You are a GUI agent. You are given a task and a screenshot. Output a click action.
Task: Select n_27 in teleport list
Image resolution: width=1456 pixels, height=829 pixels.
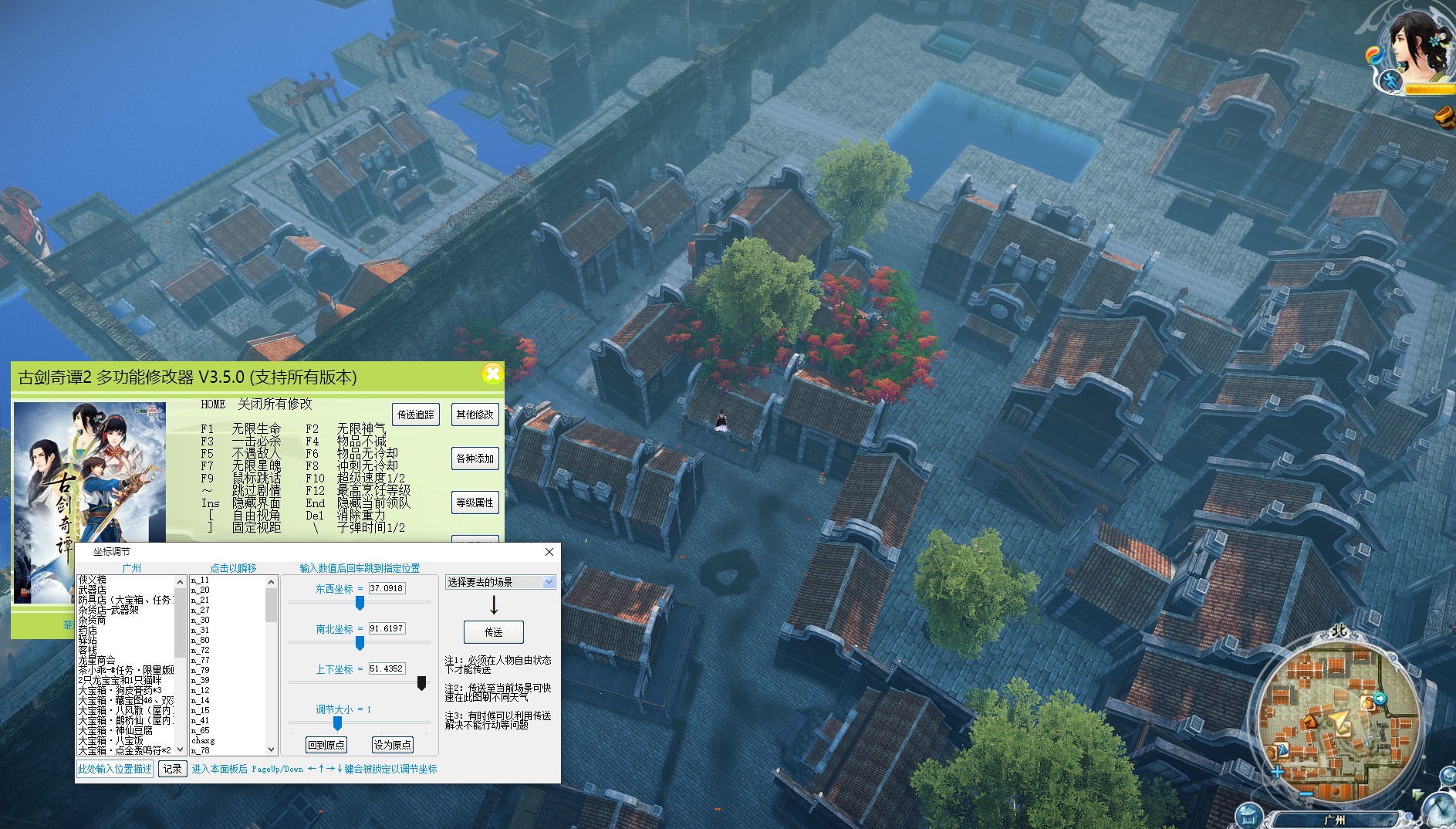click(200, 610)
